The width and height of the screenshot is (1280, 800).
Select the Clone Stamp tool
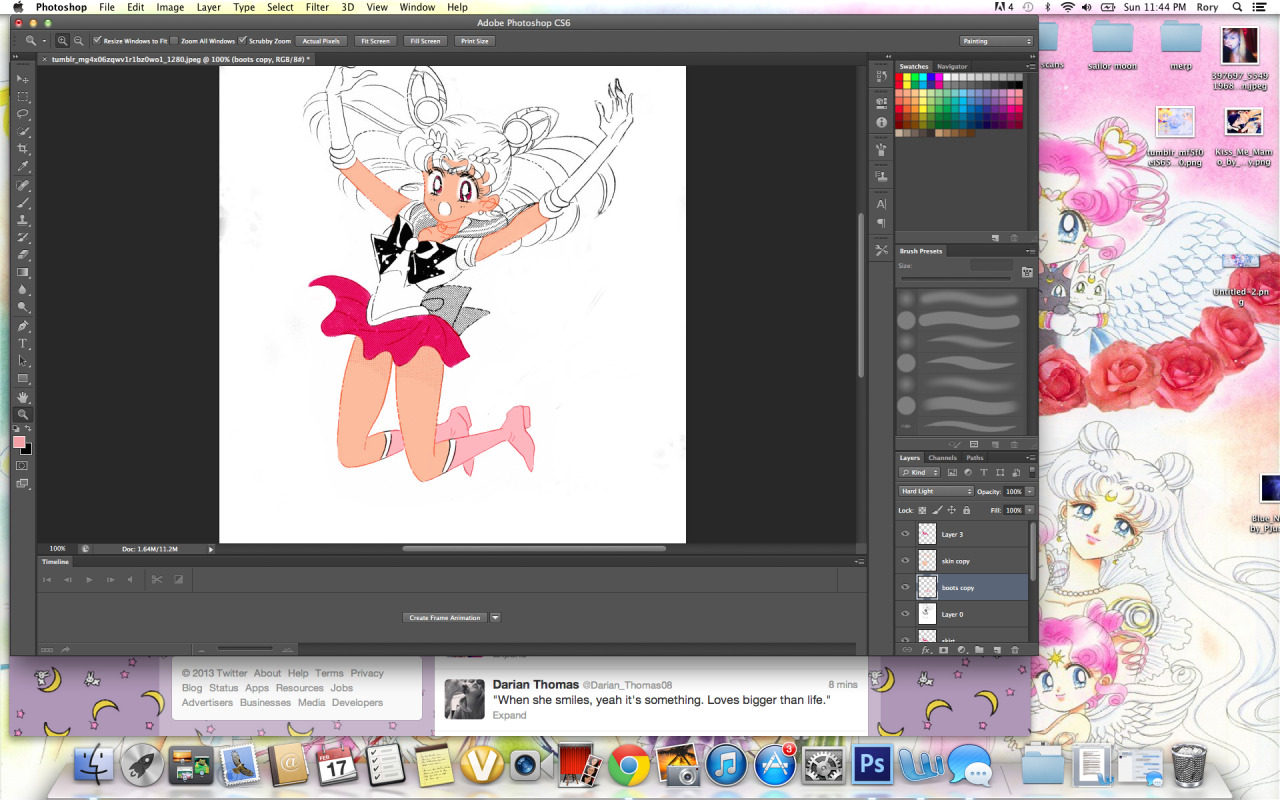[x=23, y=220]
